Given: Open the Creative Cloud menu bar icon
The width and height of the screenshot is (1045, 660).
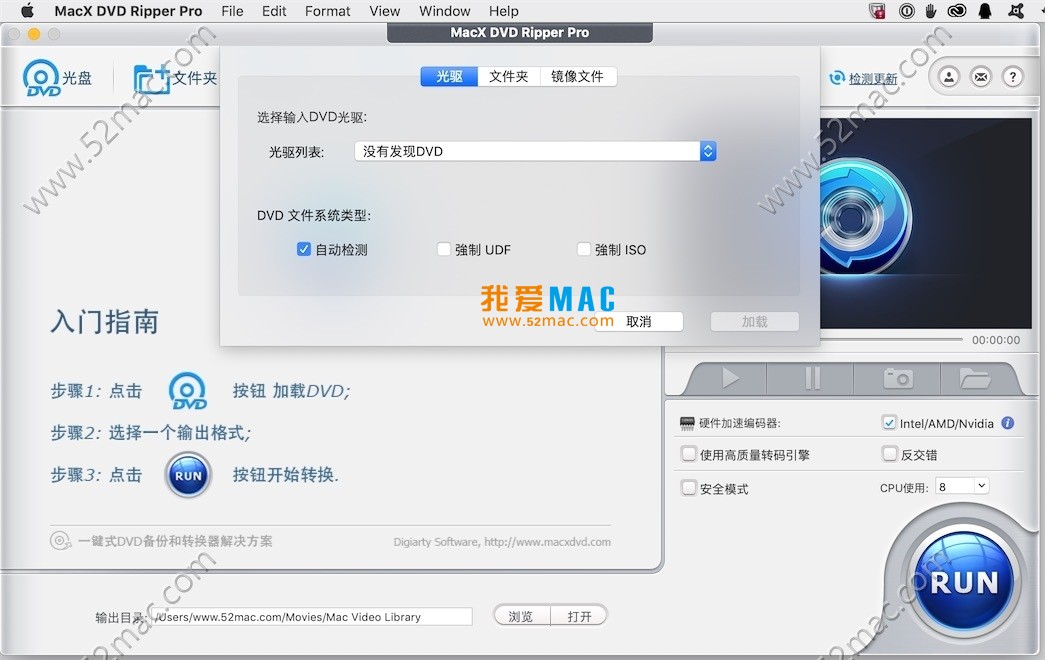Looking at the screenshot, I should (956, 11).
